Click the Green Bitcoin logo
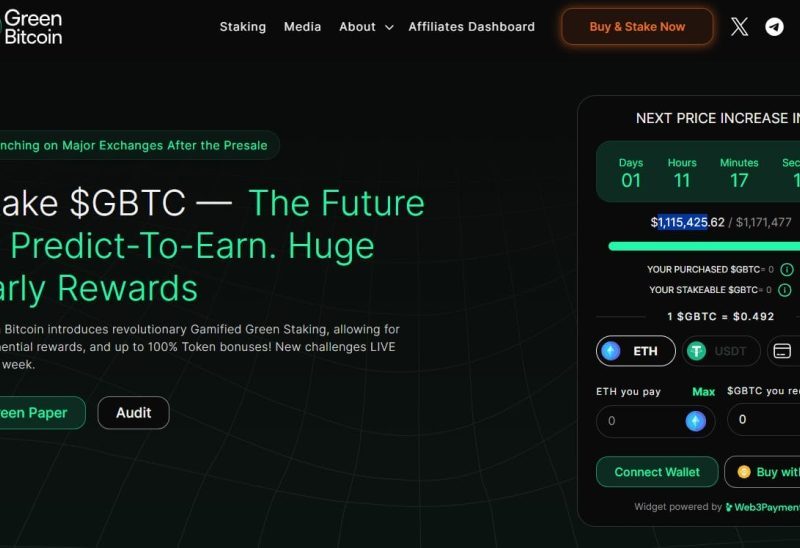 pyautogui.click(x=32, y=28)
